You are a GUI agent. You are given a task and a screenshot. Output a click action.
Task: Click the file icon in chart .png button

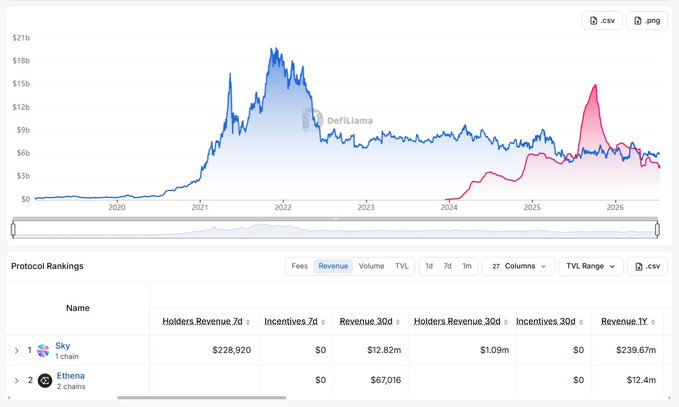click(637, 21)
